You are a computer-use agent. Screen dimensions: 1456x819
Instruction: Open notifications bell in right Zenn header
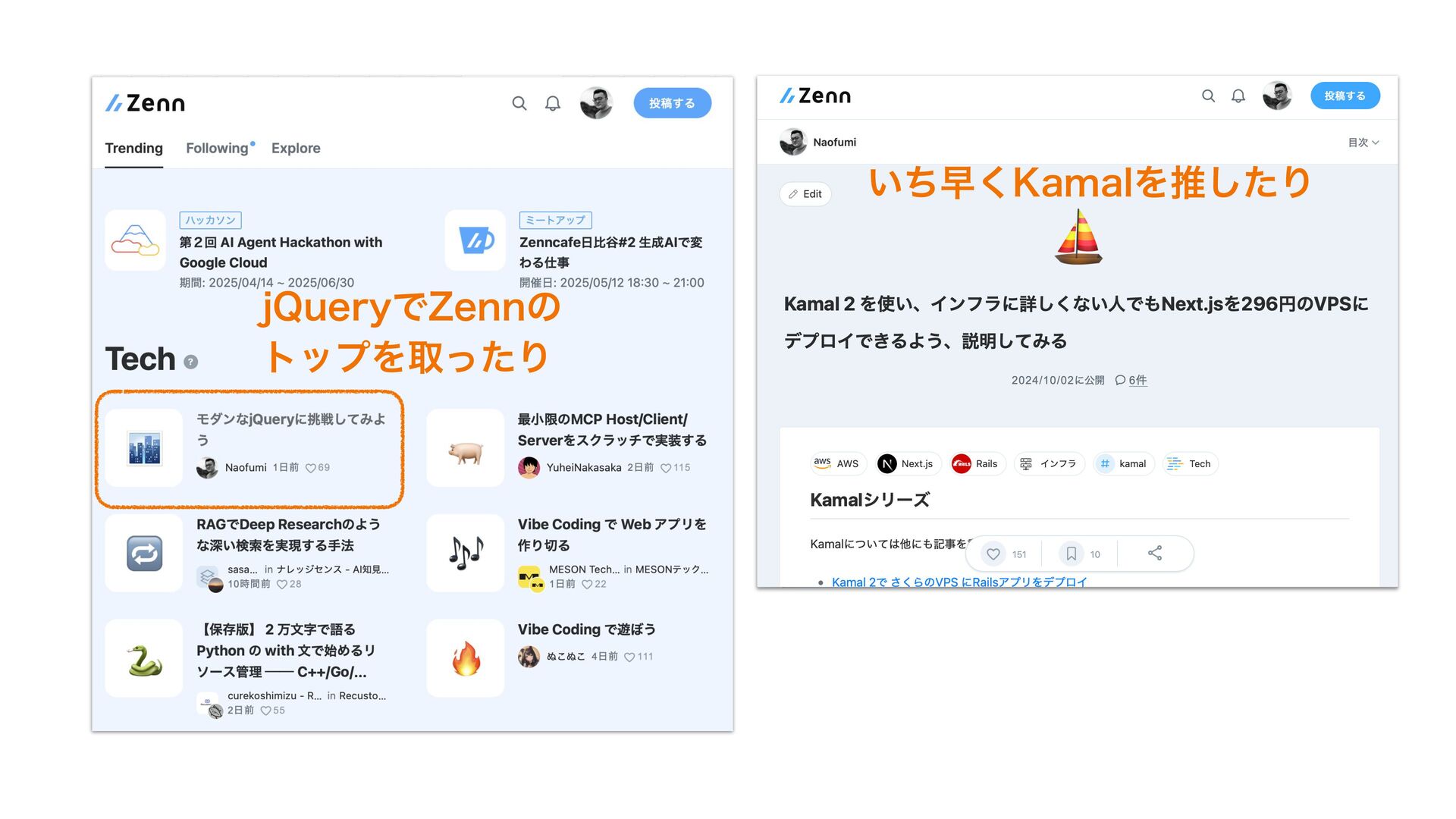click(1238, 96)
